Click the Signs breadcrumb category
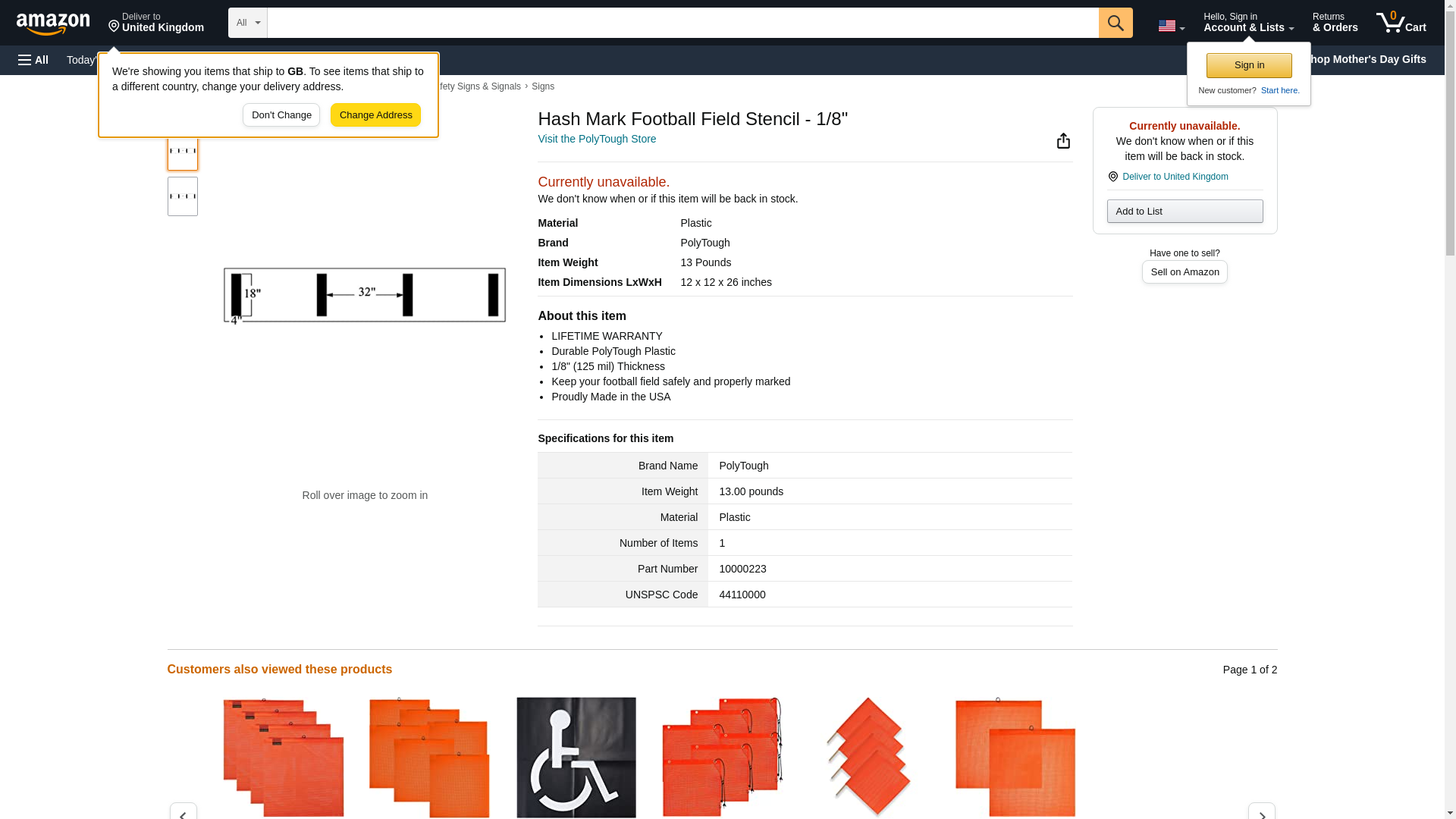The width and height of the screenshot is (1456, 819). pos(543,86)
